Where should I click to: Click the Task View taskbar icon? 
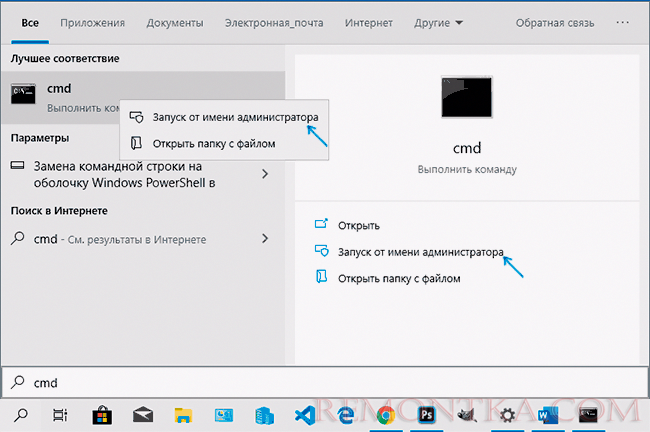pyautogui.click(x=61, y=415)
